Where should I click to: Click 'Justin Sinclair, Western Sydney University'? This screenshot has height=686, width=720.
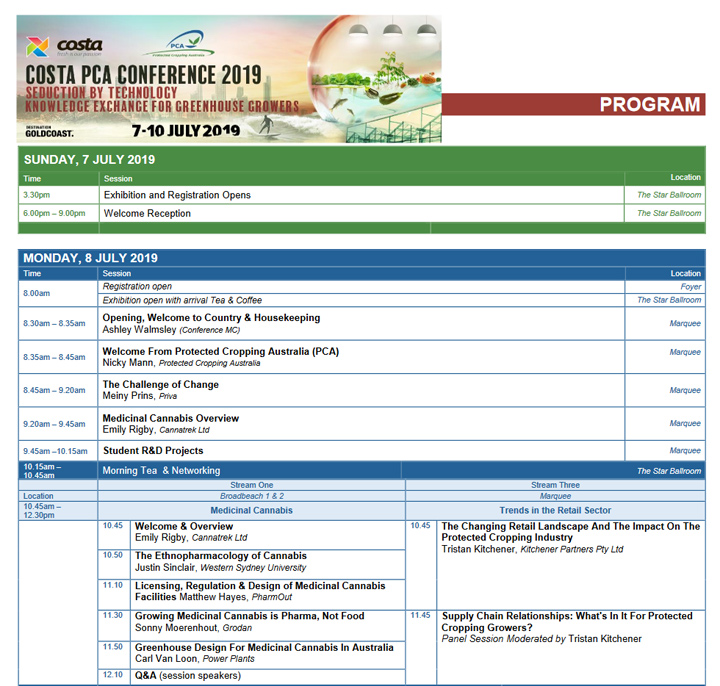pos(220,568)
